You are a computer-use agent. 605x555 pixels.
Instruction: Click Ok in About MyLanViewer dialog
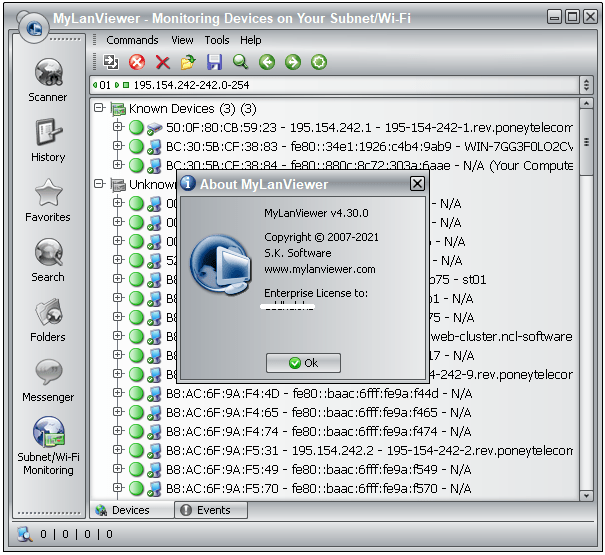pos(303,363)
